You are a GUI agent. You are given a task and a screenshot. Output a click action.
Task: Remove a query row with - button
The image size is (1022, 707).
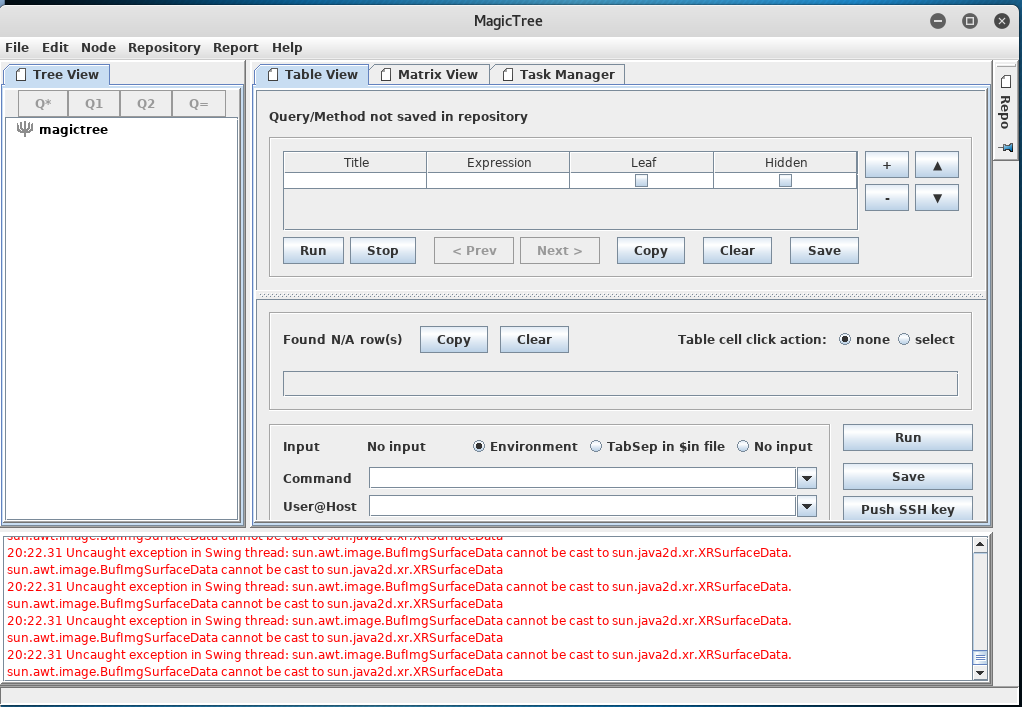coord(886,197)
